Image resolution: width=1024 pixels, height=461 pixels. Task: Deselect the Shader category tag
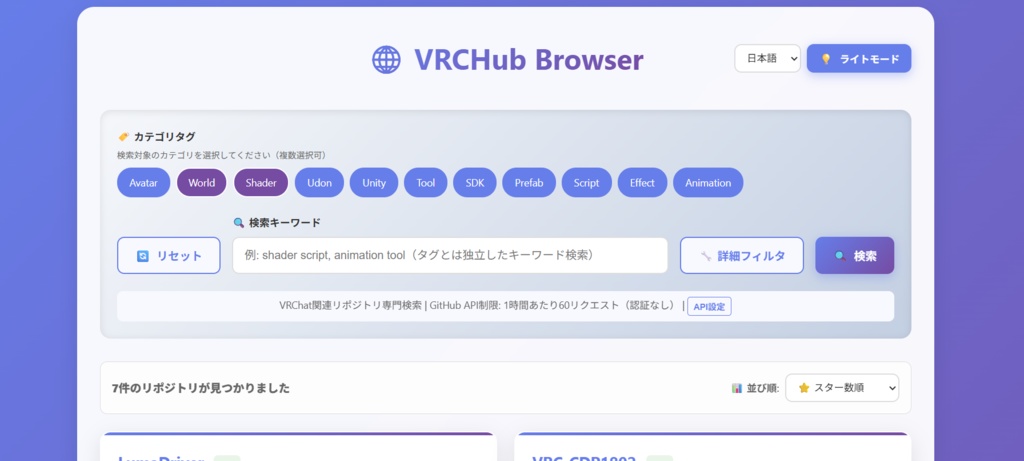click(261, 183)
